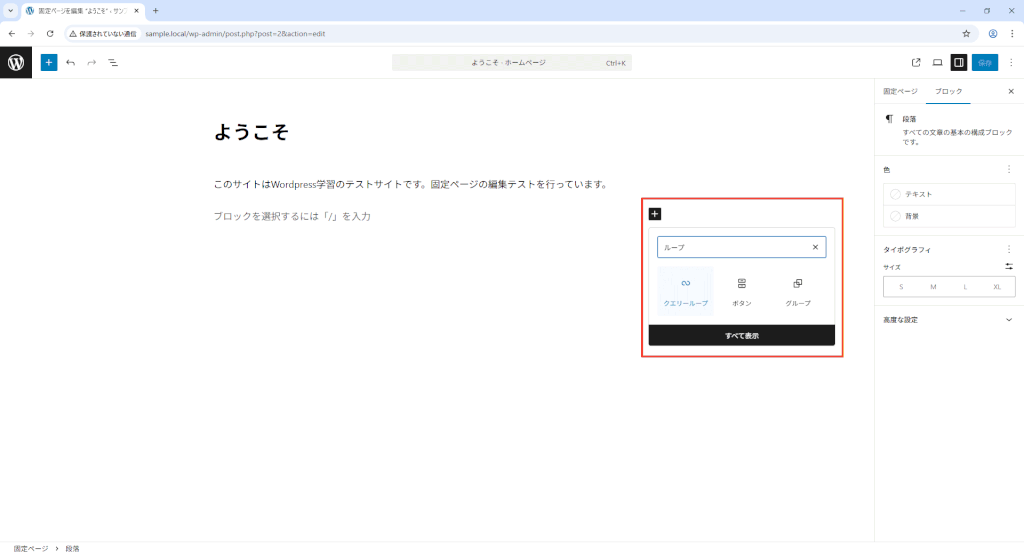Choose the テキスト color setting
This screenshot has width=1024, height=555.
point(950,194)
